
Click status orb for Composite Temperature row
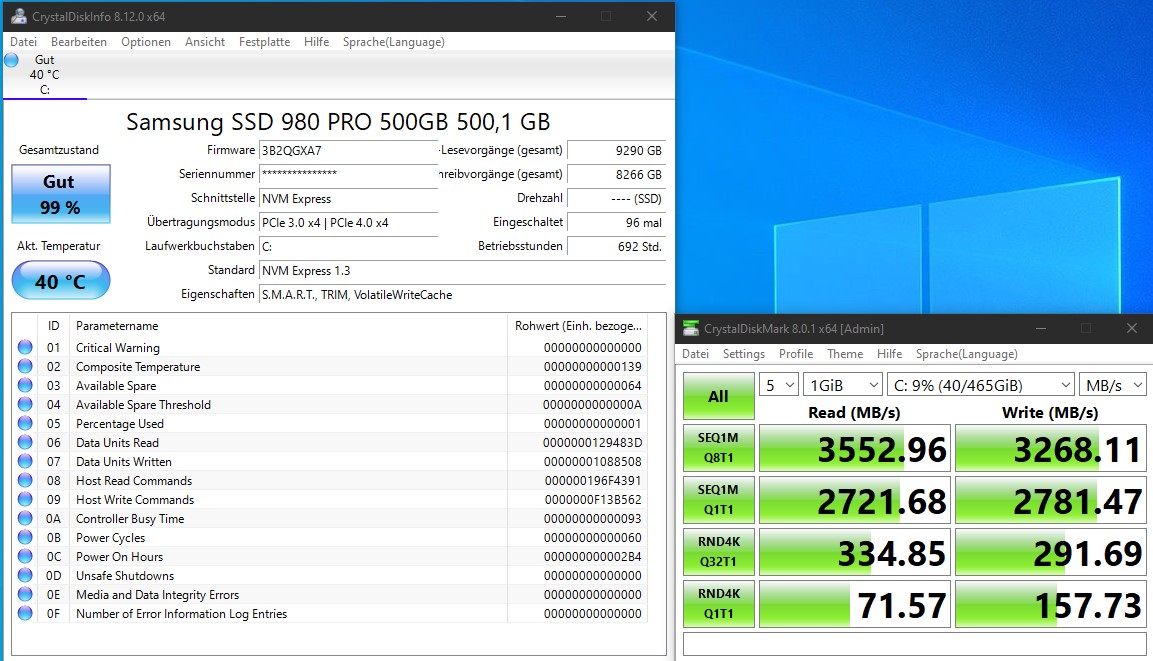point(25,366)
